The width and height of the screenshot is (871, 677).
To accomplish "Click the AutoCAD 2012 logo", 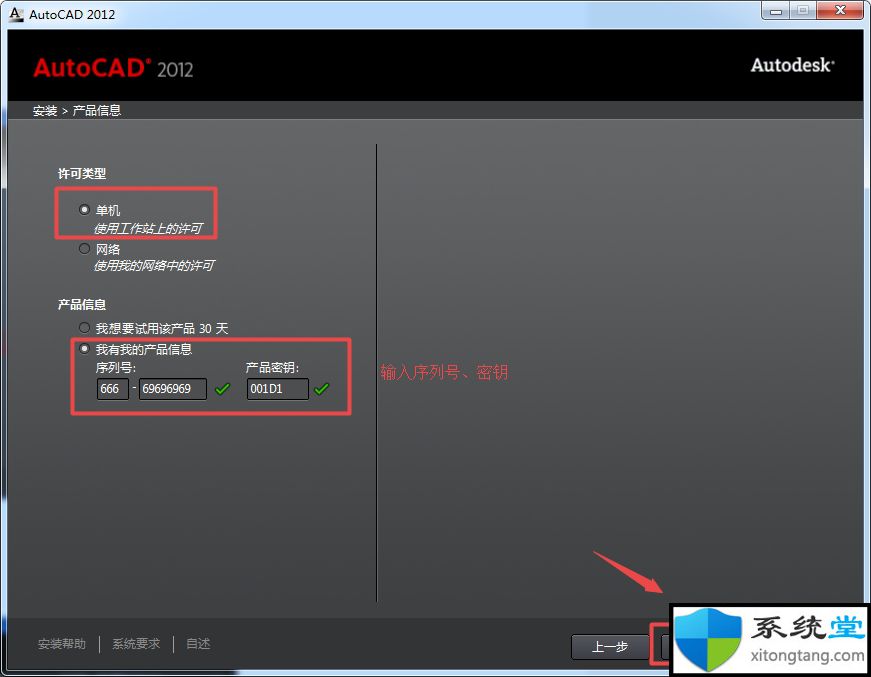I will pos(113,68).
